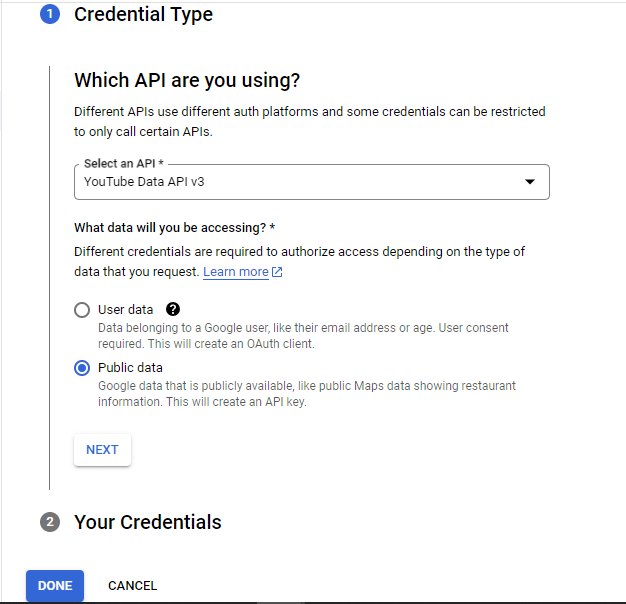
Task: Click "What data will you be accessing?" label
Action: (174, 228)
